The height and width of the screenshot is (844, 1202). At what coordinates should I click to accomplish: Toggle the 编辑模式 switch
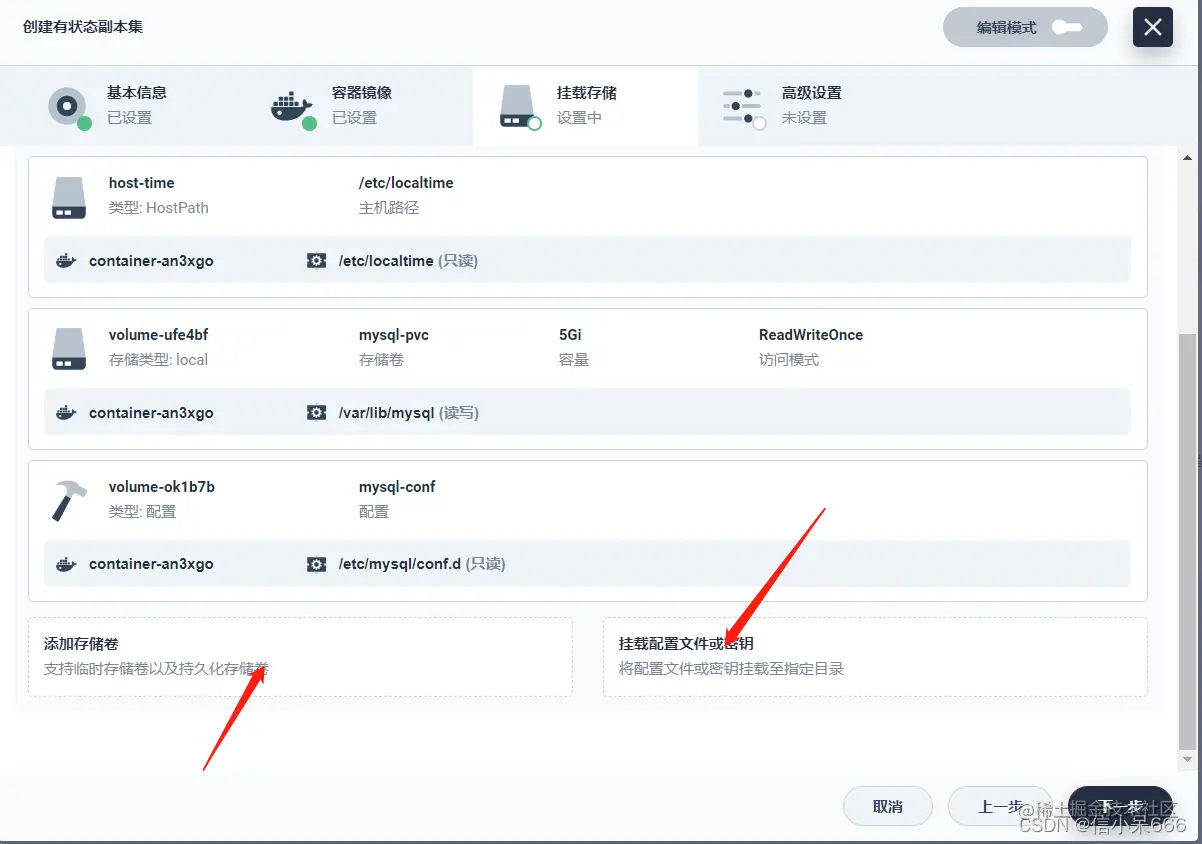pos(1067,28)
